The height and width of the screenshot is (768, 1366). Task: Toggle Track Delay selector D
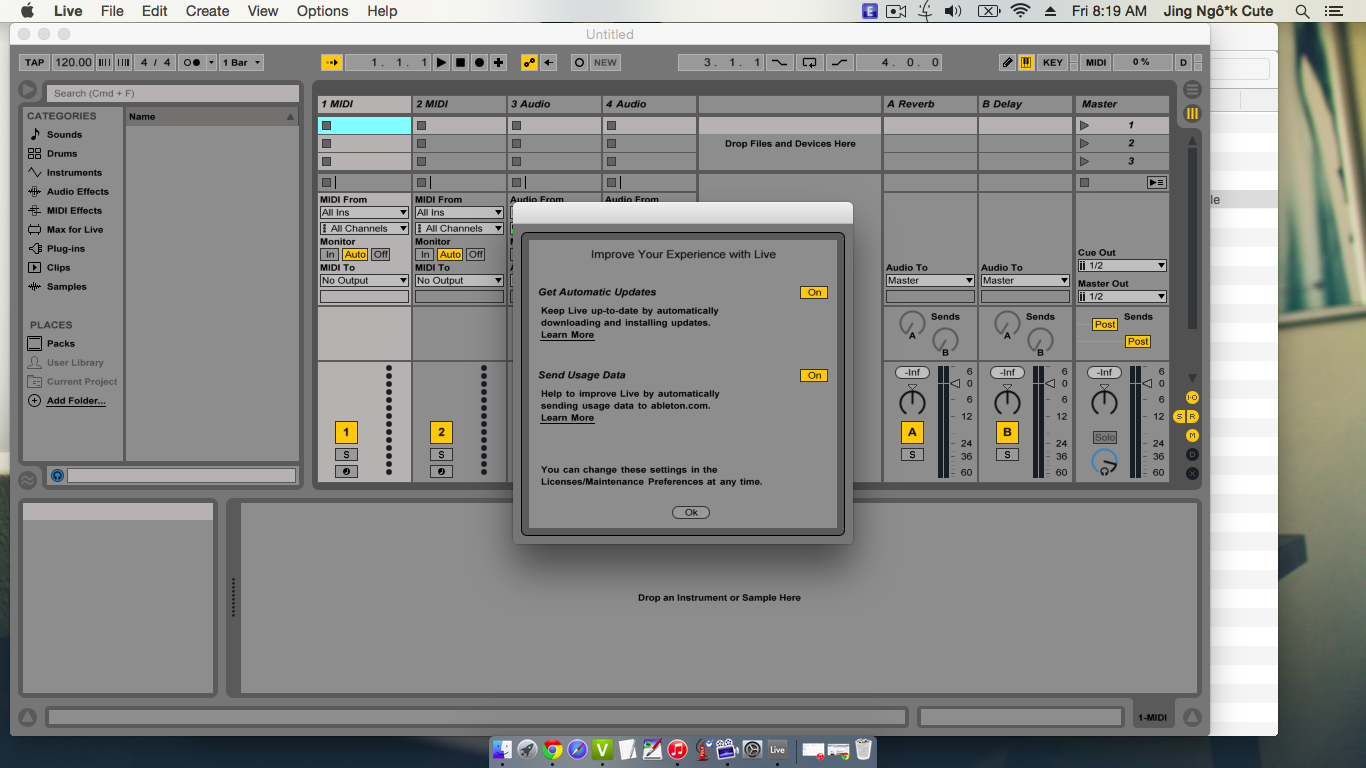click(1192, 454)
